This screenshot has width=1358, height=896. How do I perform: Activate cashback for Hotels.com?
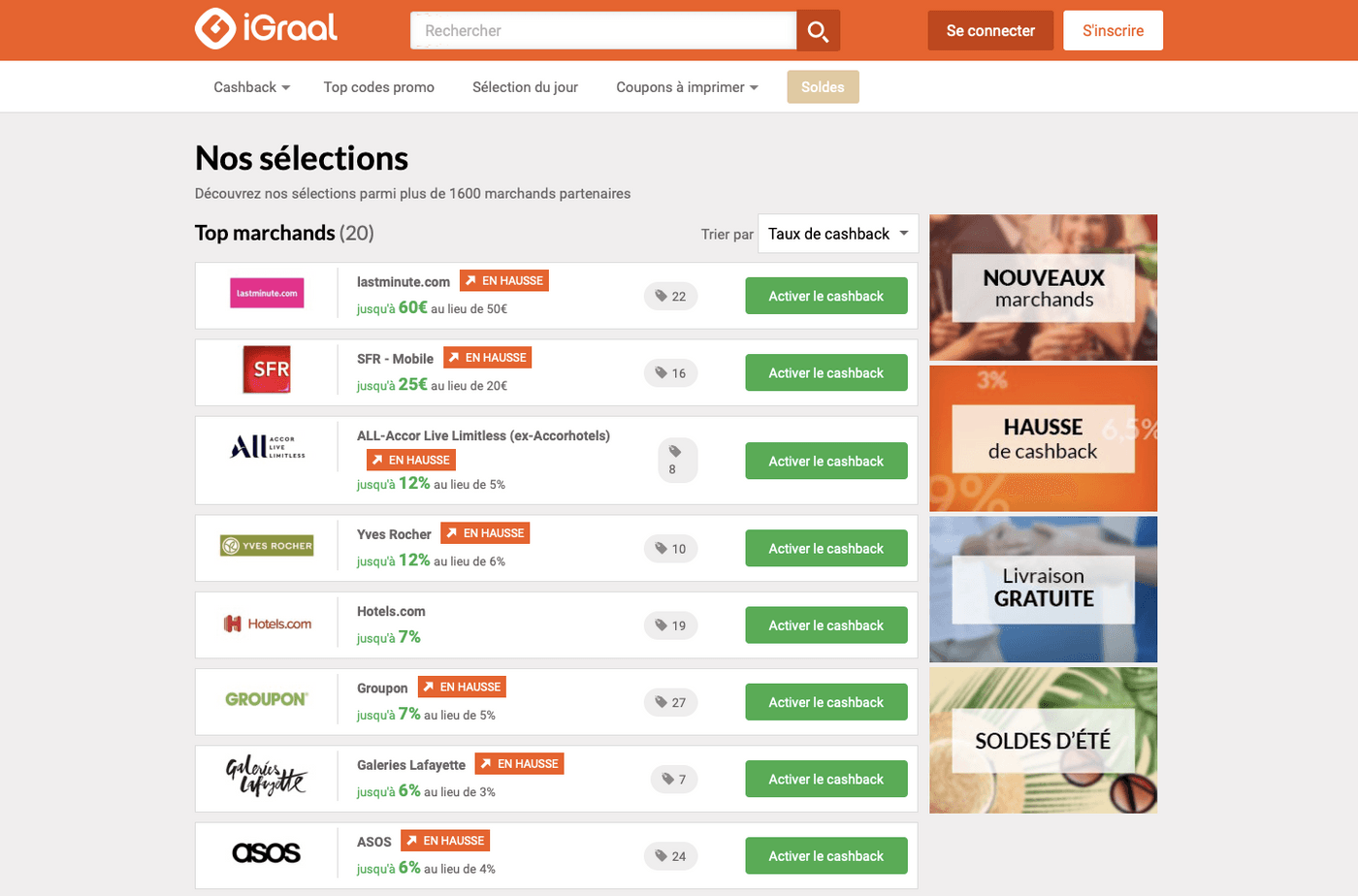tap(826, 625)
